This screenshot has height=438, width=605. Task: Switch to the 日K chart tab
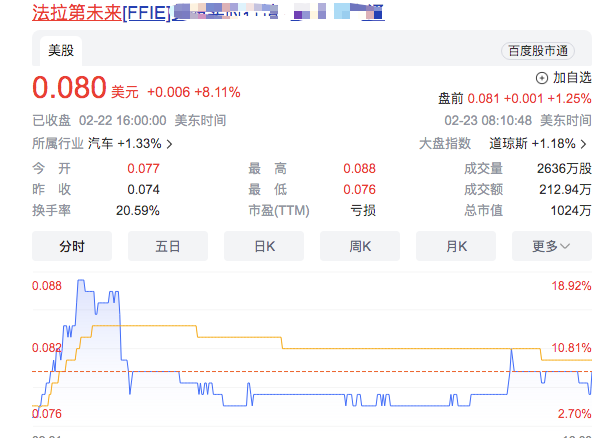264,246
